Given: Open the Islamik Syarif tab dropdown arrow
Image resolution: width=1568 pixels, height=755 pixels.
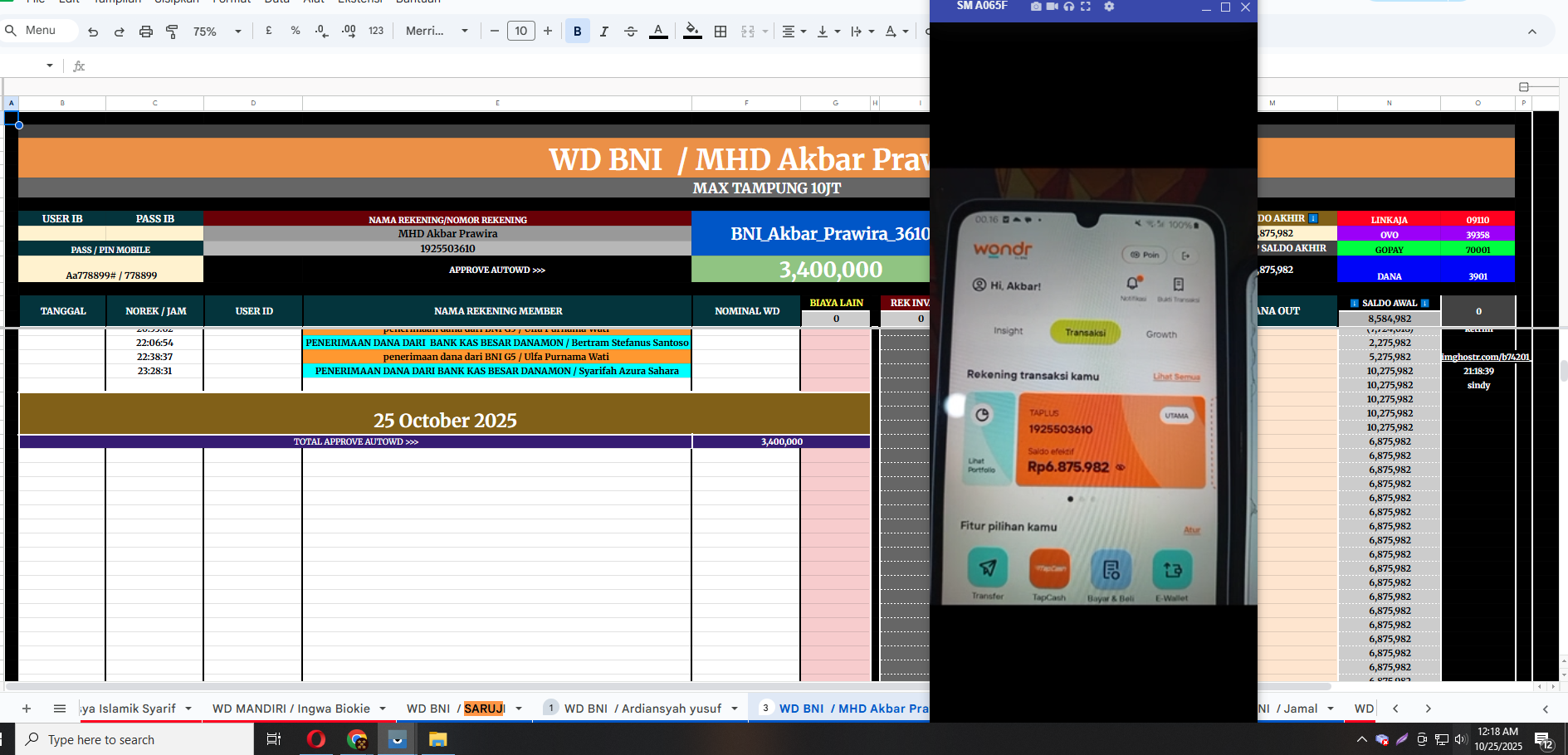Looking at the screenshot, I should pyautogui.click(x=188, y=709).
